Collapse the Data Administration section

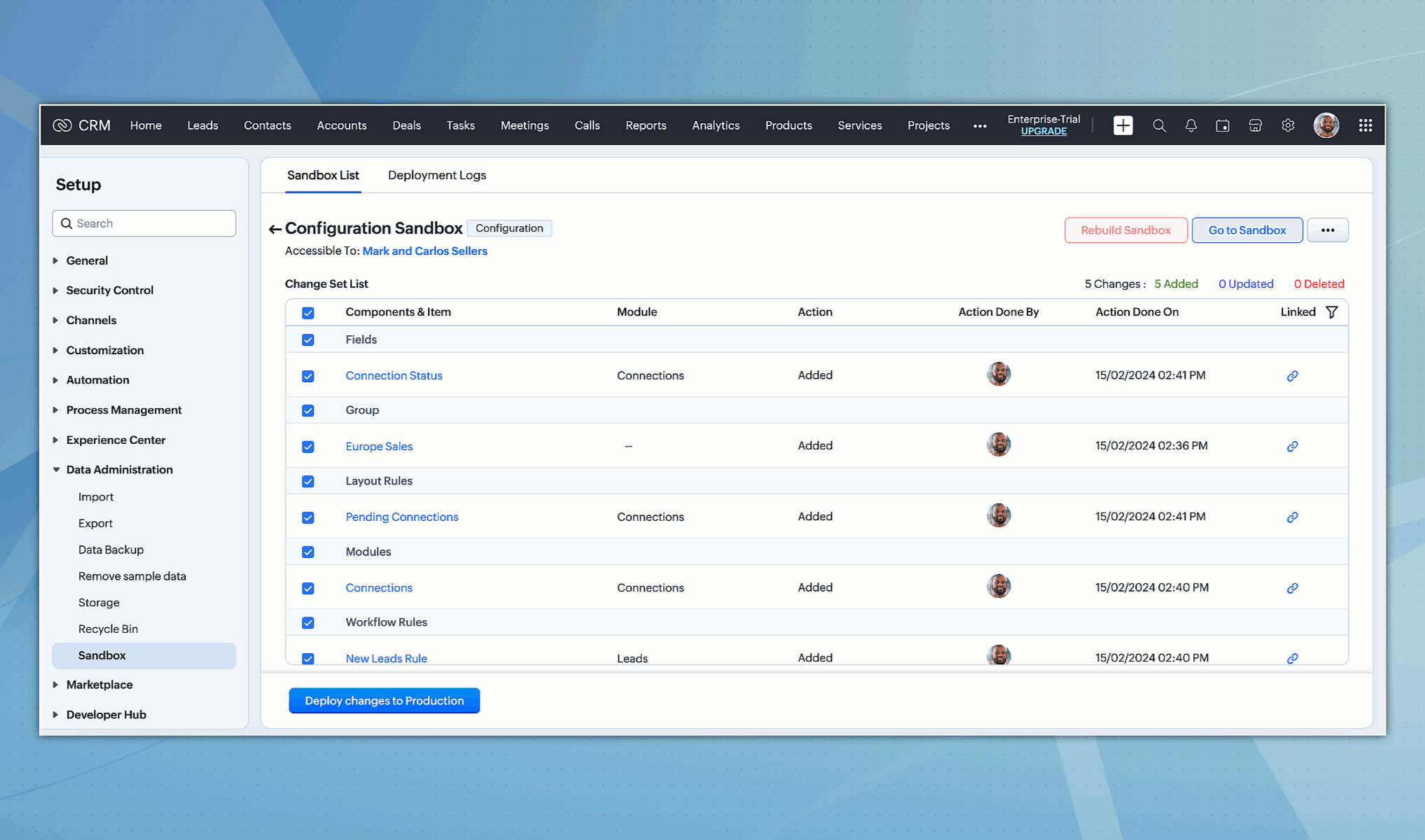coord(119,470)
